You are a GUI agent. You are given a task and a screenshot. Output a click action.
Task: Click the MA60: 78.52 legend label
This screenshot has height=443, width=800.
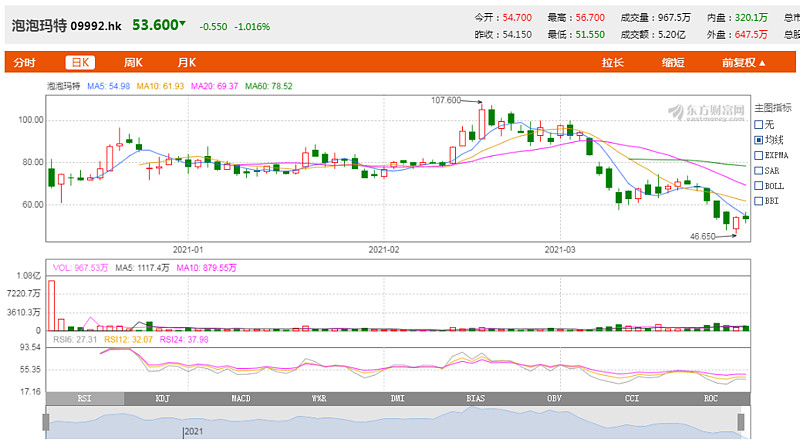tap(269, 86)
